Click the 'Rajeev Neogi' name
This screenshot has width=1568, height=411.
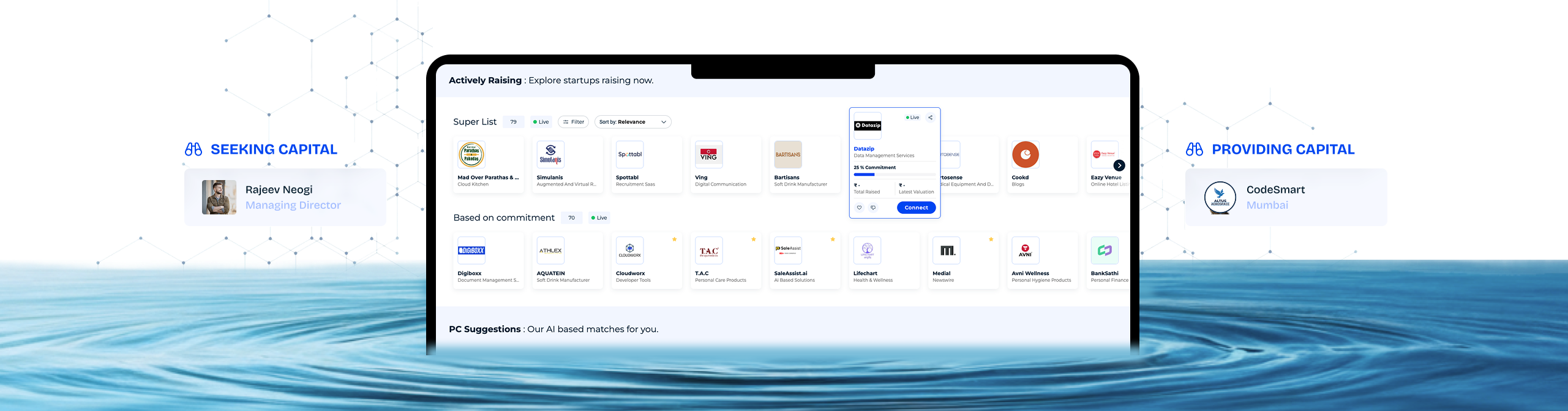(279, 190)
